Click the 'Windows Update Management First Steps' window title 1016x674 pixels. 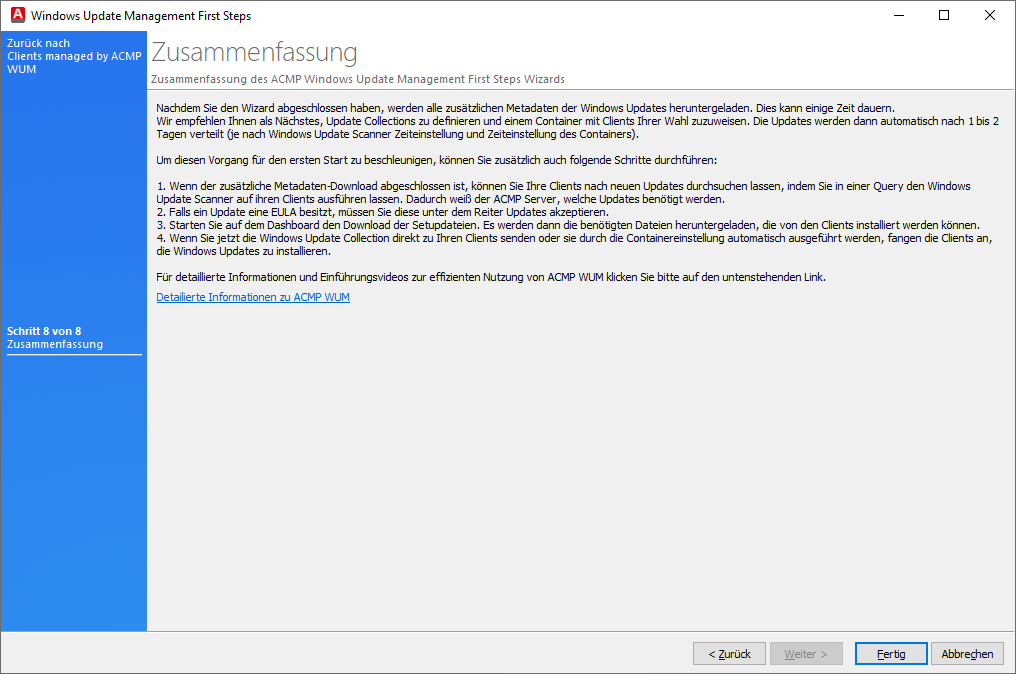coord(141,16)
